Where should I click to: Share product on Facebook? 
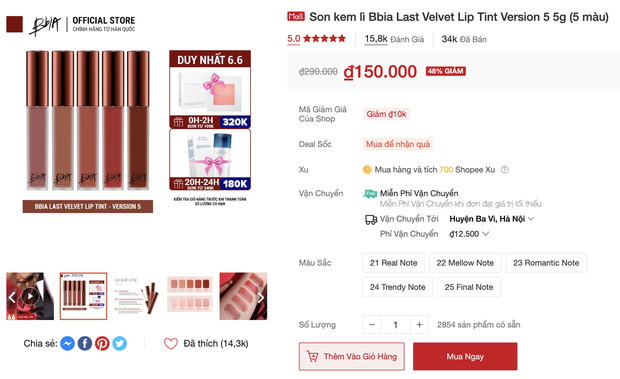point(85,343)
